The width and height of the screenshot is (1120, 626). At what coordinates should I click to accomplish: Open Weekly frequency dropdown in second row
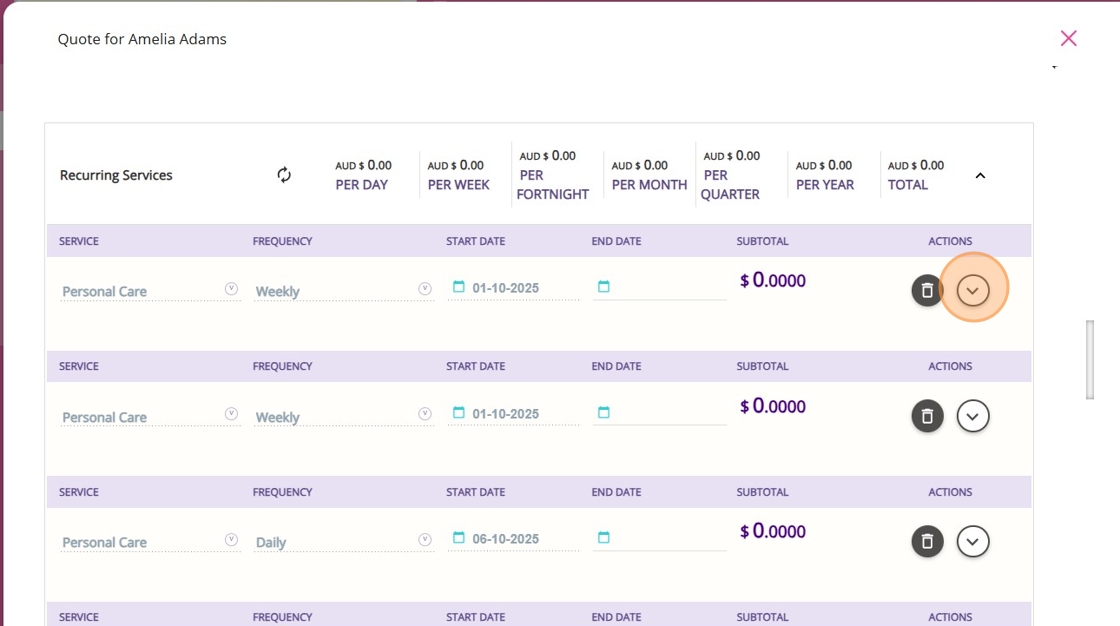424,414
